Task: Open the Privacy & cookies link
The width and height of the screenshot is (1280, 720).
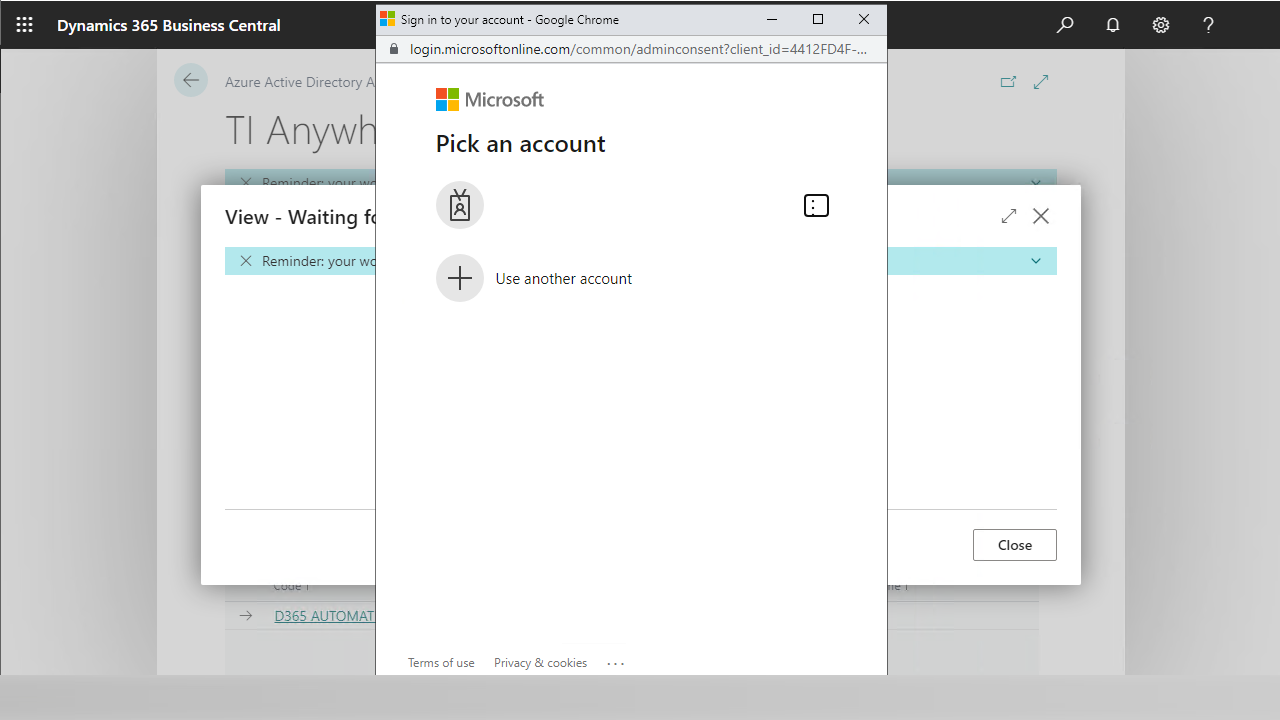Action: [540, 663]
